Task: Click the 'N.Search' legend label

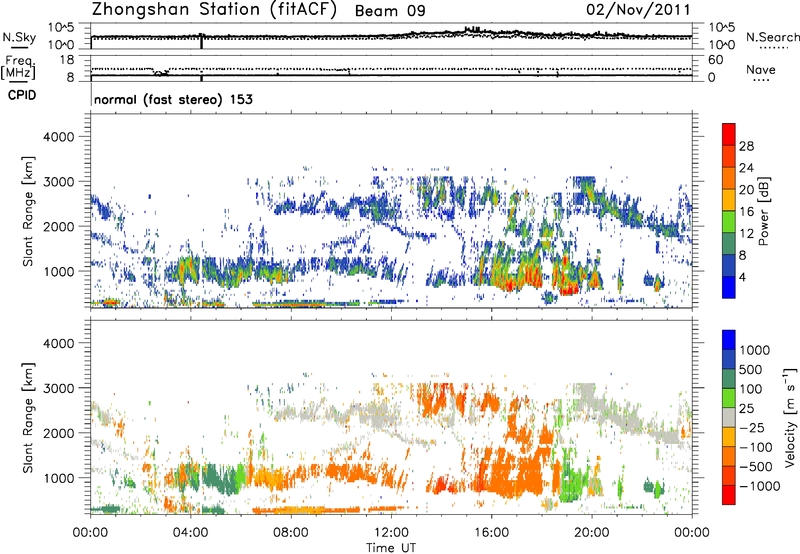Action: 773,37
